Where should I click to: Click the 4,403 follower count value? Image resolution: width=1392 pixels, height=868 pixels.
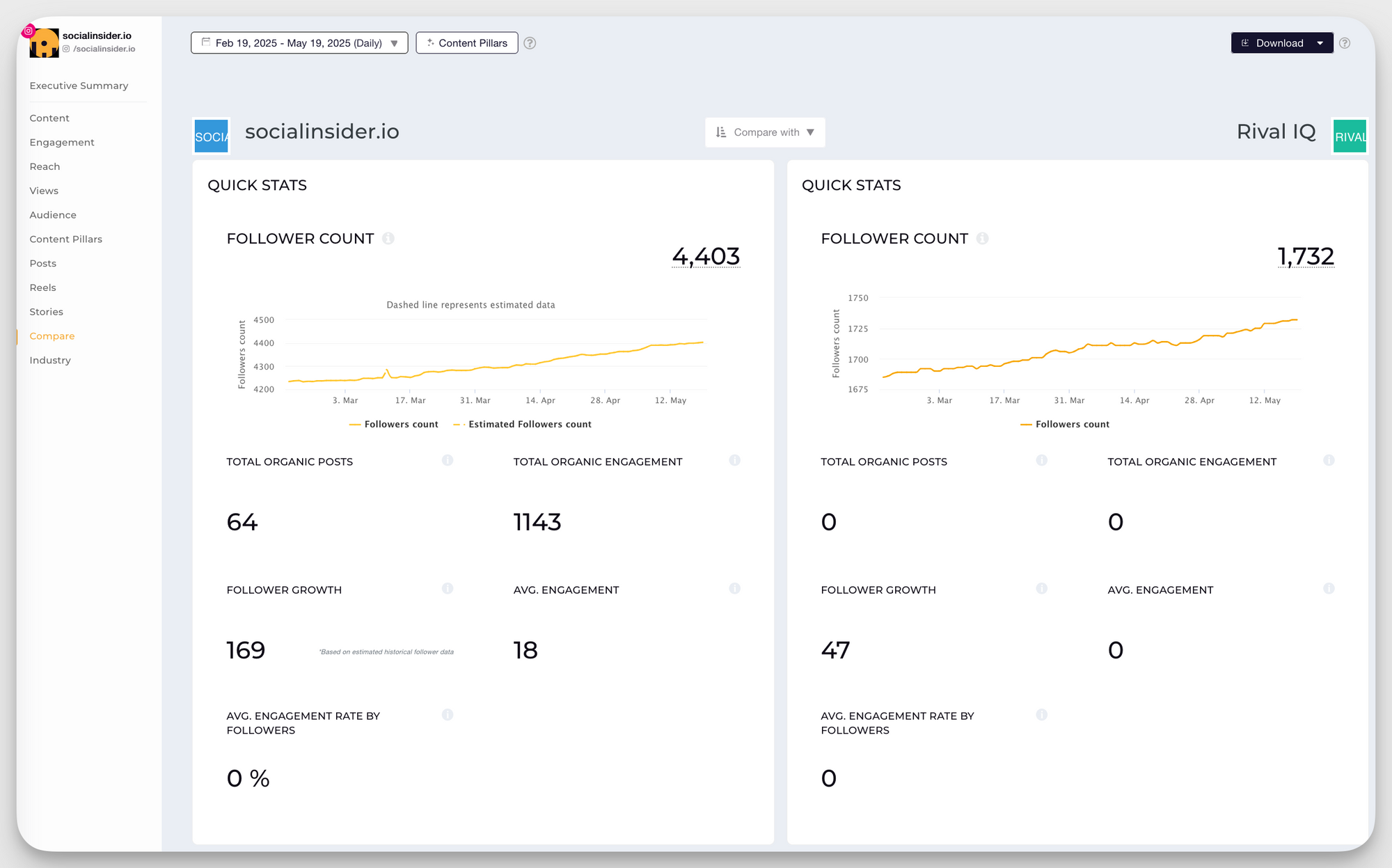point(706,256)
